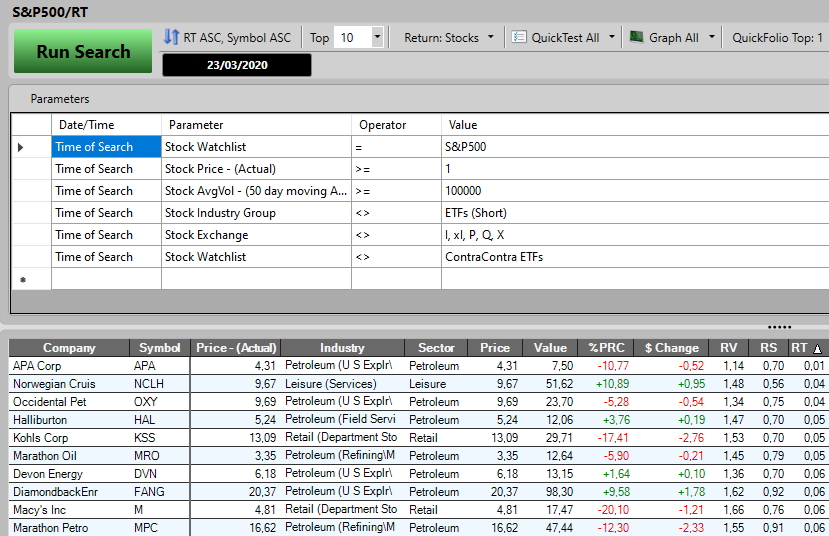Open the QuickTest All dropdown arrow
The image size is (829, 536).
[x=612, y=38]
